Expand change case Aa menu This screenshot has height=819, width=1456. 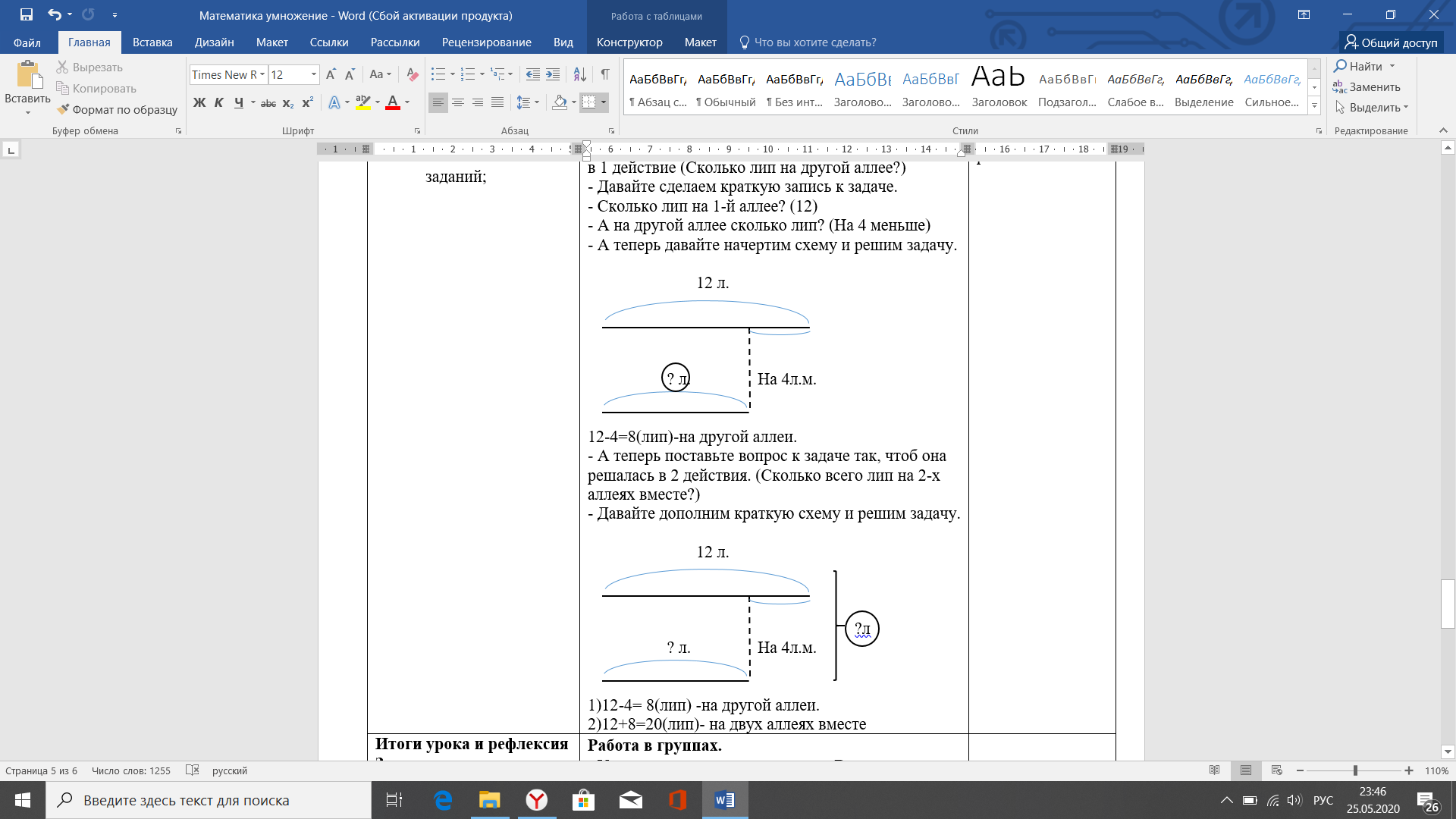pyautogui.click(x=380, y=74)
